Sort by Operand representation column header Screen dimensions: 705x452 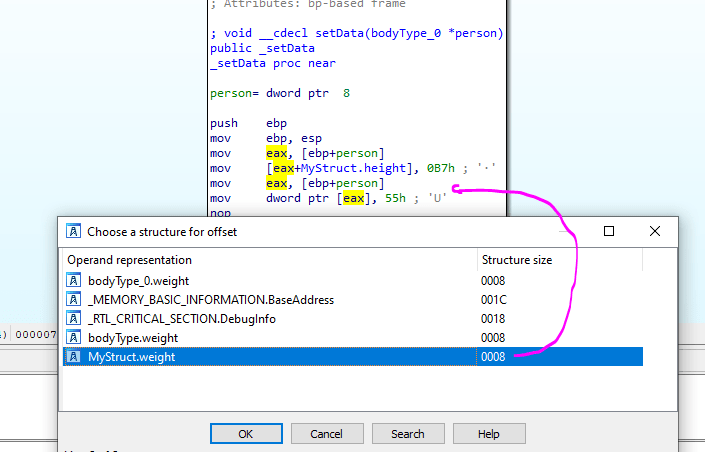270,260
